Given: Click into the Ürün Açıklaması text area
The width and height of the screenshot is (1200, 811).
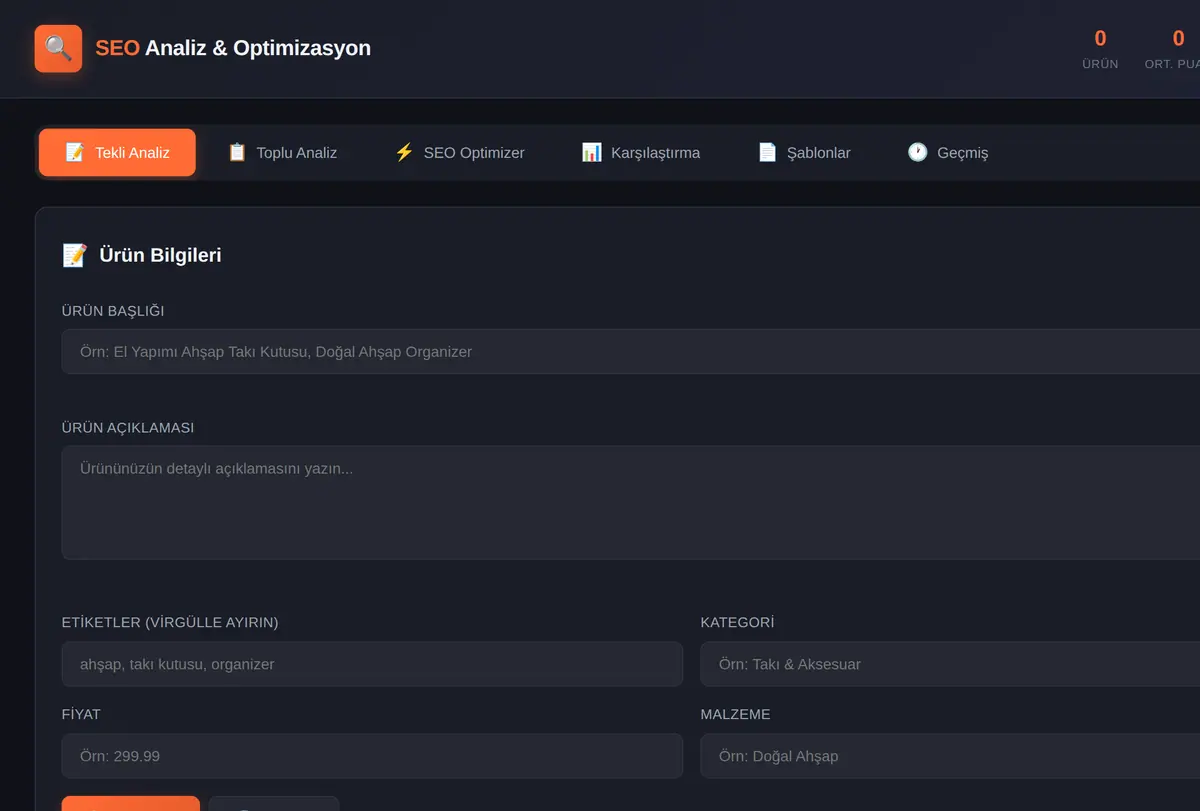Looking at the screenshot, I should point(631,502).
